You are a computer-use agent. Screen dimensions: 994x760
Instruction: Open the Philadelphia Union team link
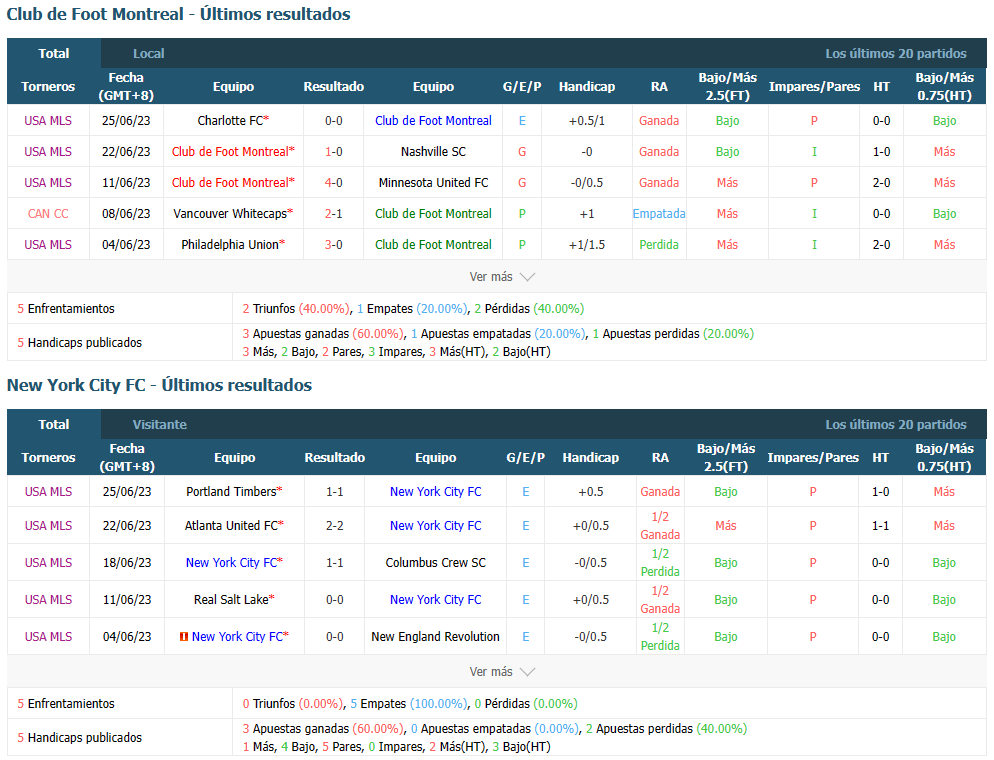tap(230, 245)
